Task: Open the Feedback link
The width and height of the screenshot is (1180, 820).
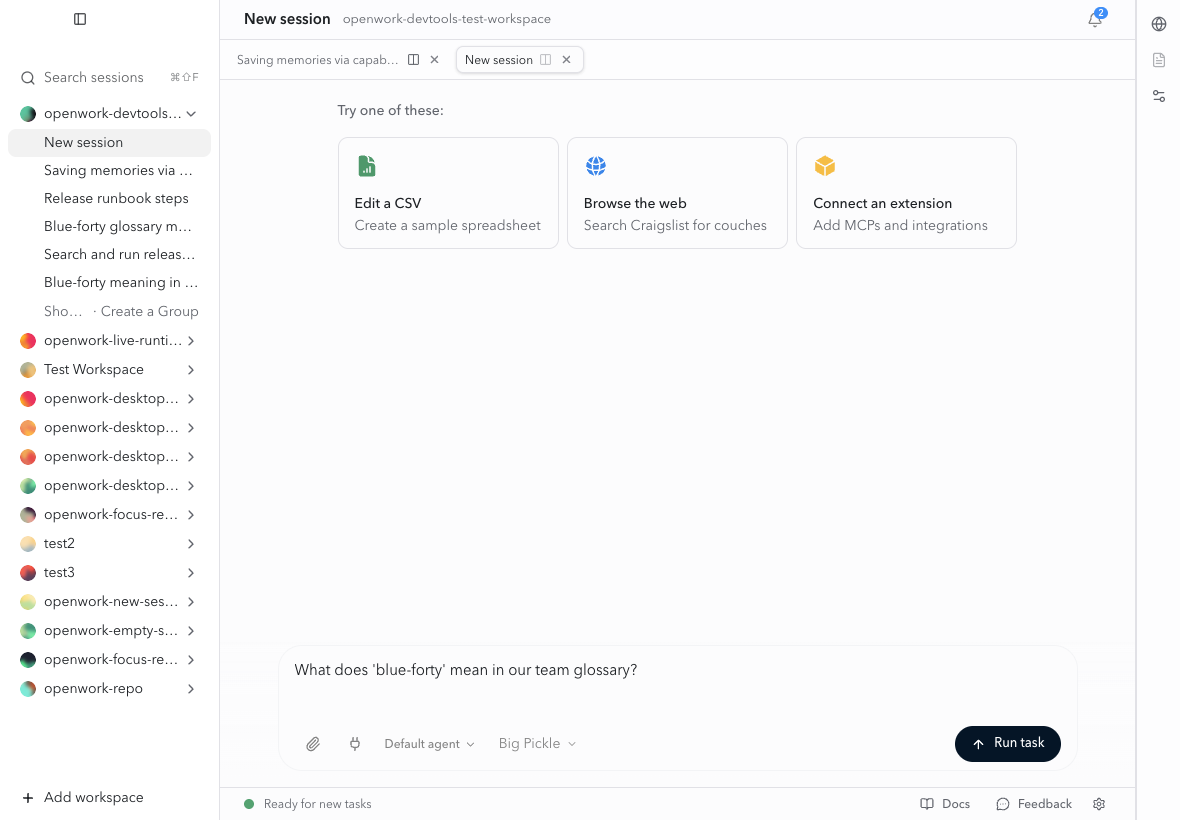Action: point(1034,804)
